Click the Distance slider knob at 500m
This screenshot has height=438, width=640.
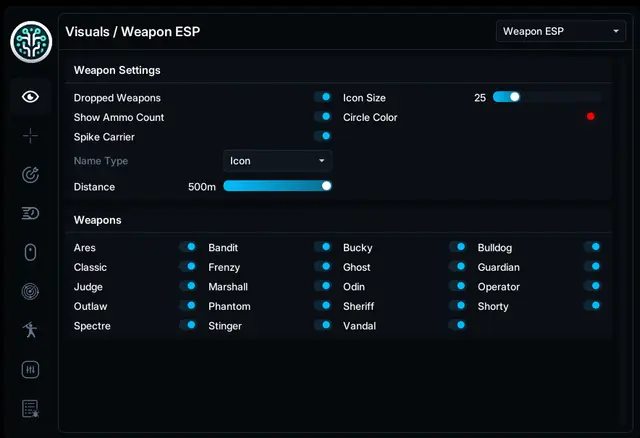[x=327, y=186]
